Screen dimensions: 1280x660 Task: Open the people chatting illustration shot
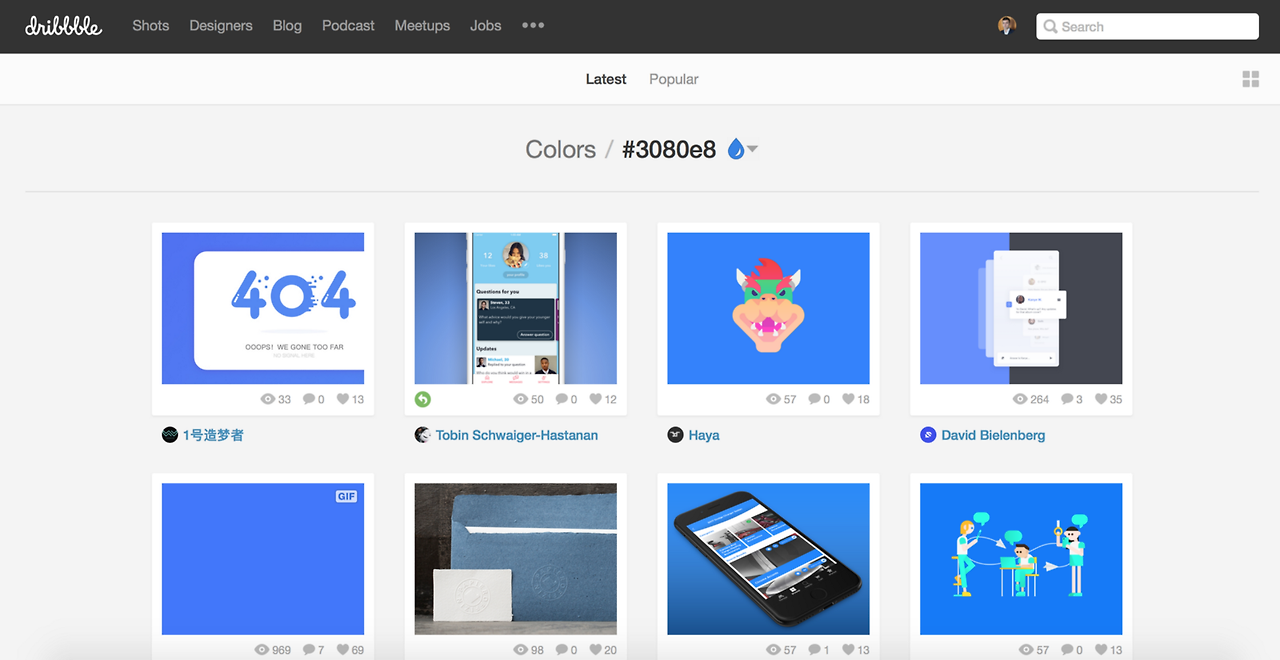point(1021,559)
